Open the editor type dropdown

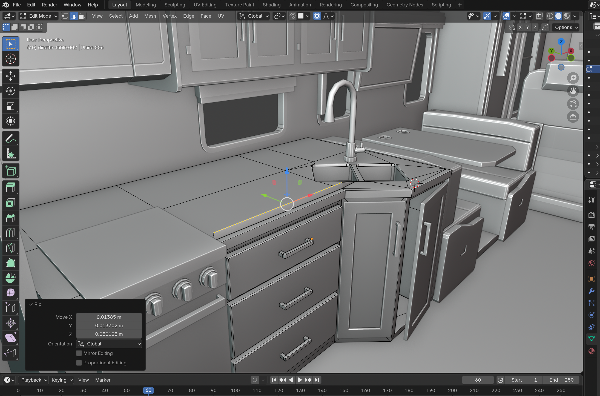point(9,16)
